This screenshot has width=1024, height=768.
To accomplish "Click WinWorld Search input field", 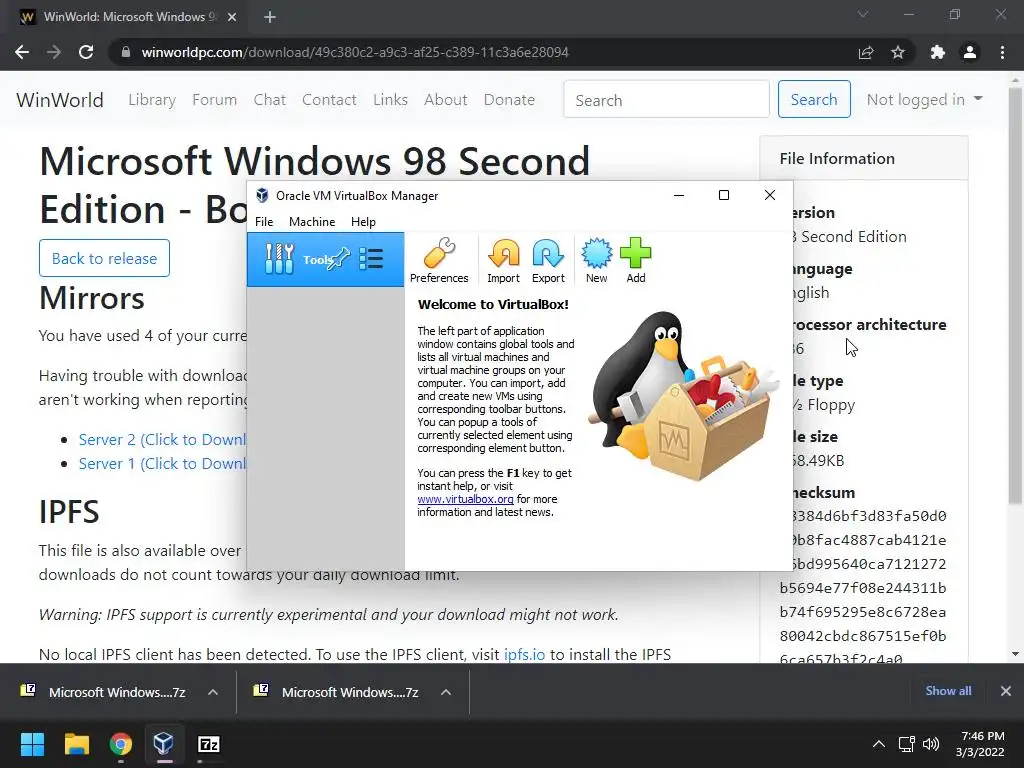I will click(666, 99).
